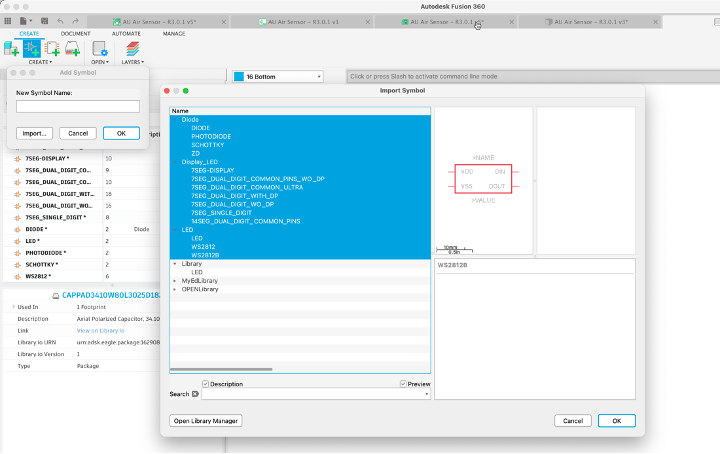
Task: Click Cancel in the Add Symbol dialog
Action: (78, 133)
